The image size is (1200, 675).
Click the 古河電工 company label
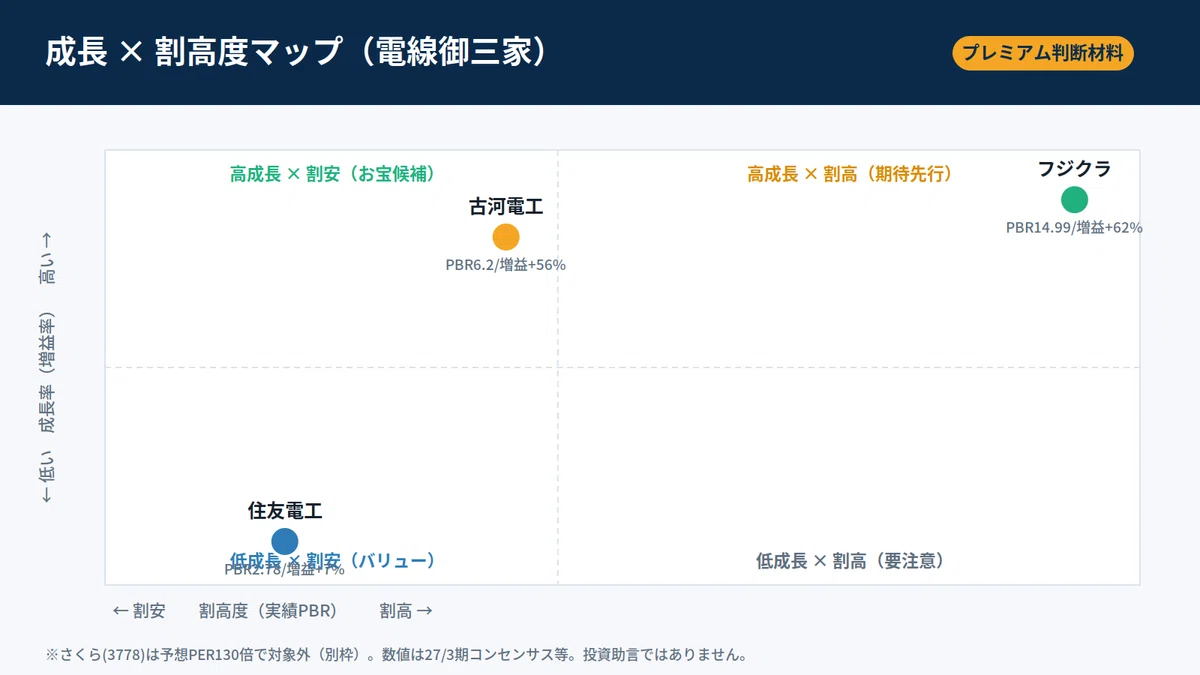[506, 207]
